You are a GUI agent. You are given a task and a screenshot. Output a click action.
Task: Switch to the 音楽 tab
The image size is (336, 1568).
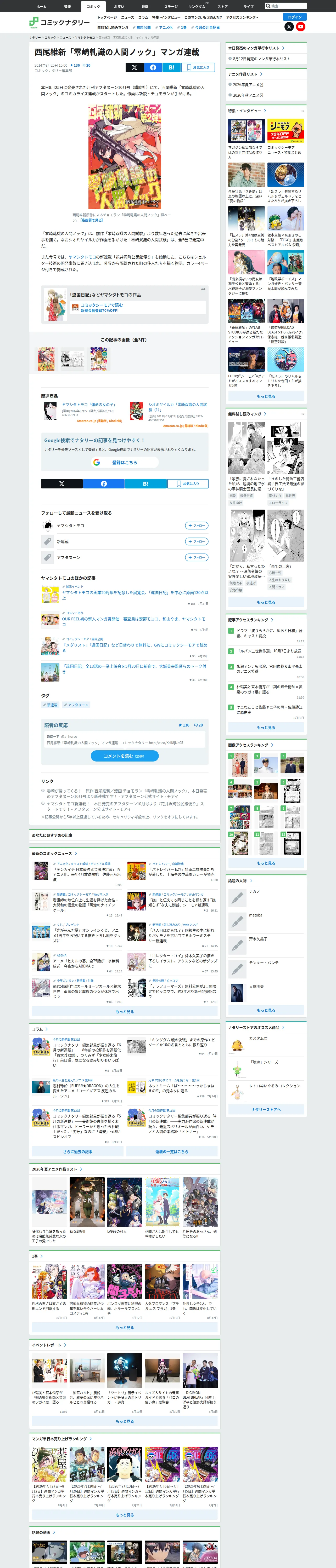tap(67, 7)
